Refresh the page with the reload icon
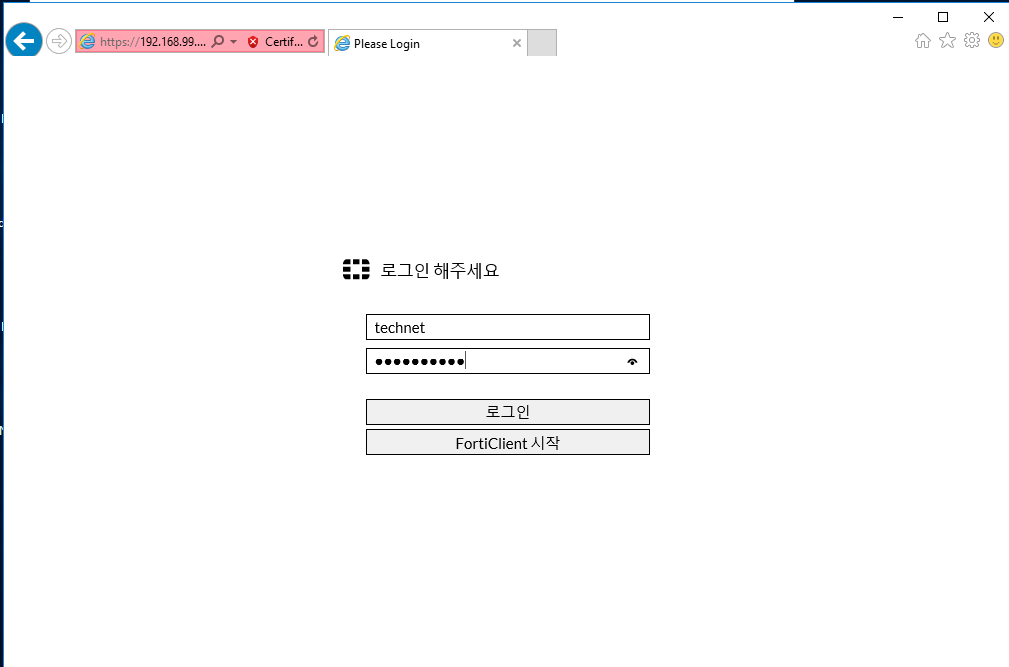This screenshot has height=667, width=1009. pyautogui.click(x=313, y=42)
